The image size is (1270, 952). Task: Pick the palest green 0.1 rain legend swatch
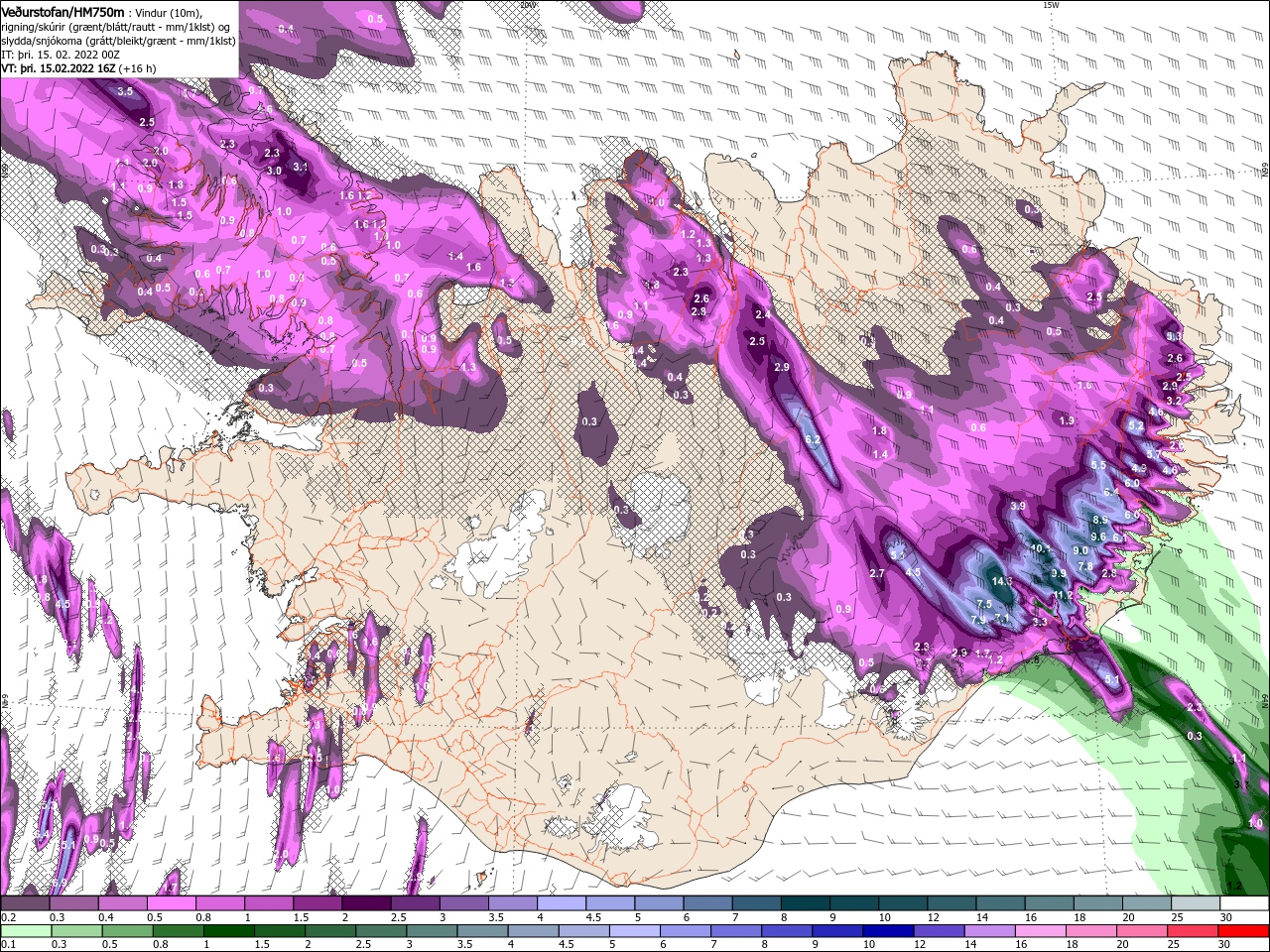pos(25,931)
